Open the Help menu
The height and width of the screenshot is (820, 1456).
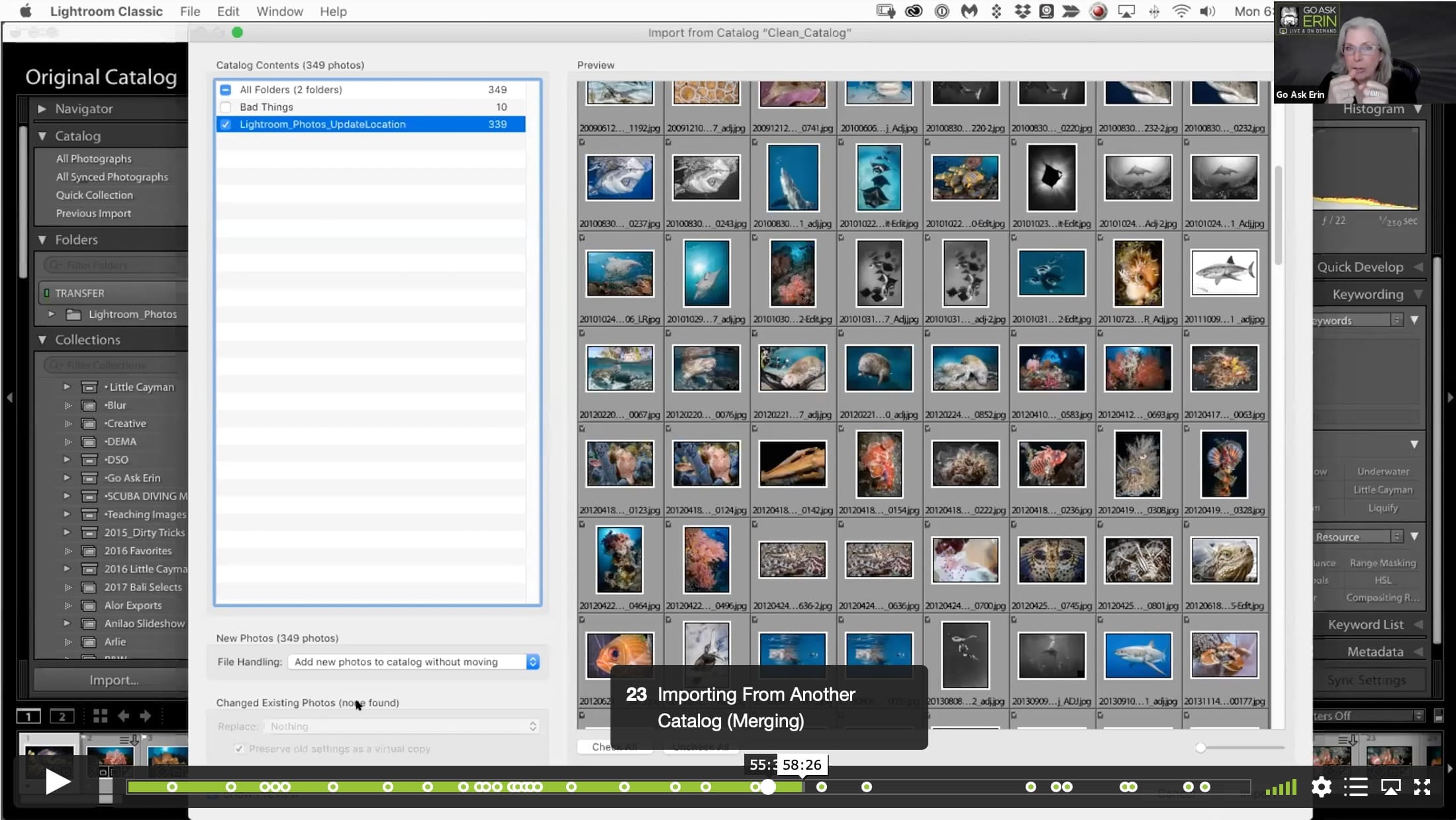pos(333,11)
